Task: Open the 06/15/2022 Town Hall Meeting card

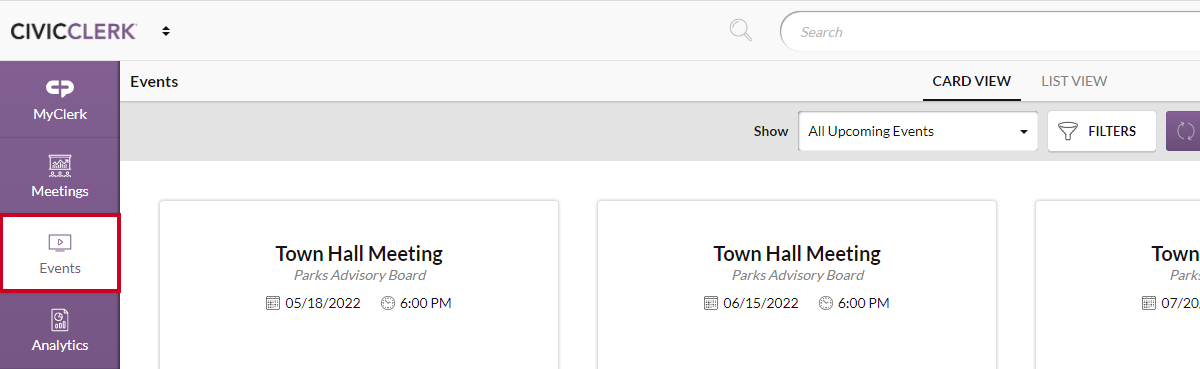Action: tap(797, 285)
